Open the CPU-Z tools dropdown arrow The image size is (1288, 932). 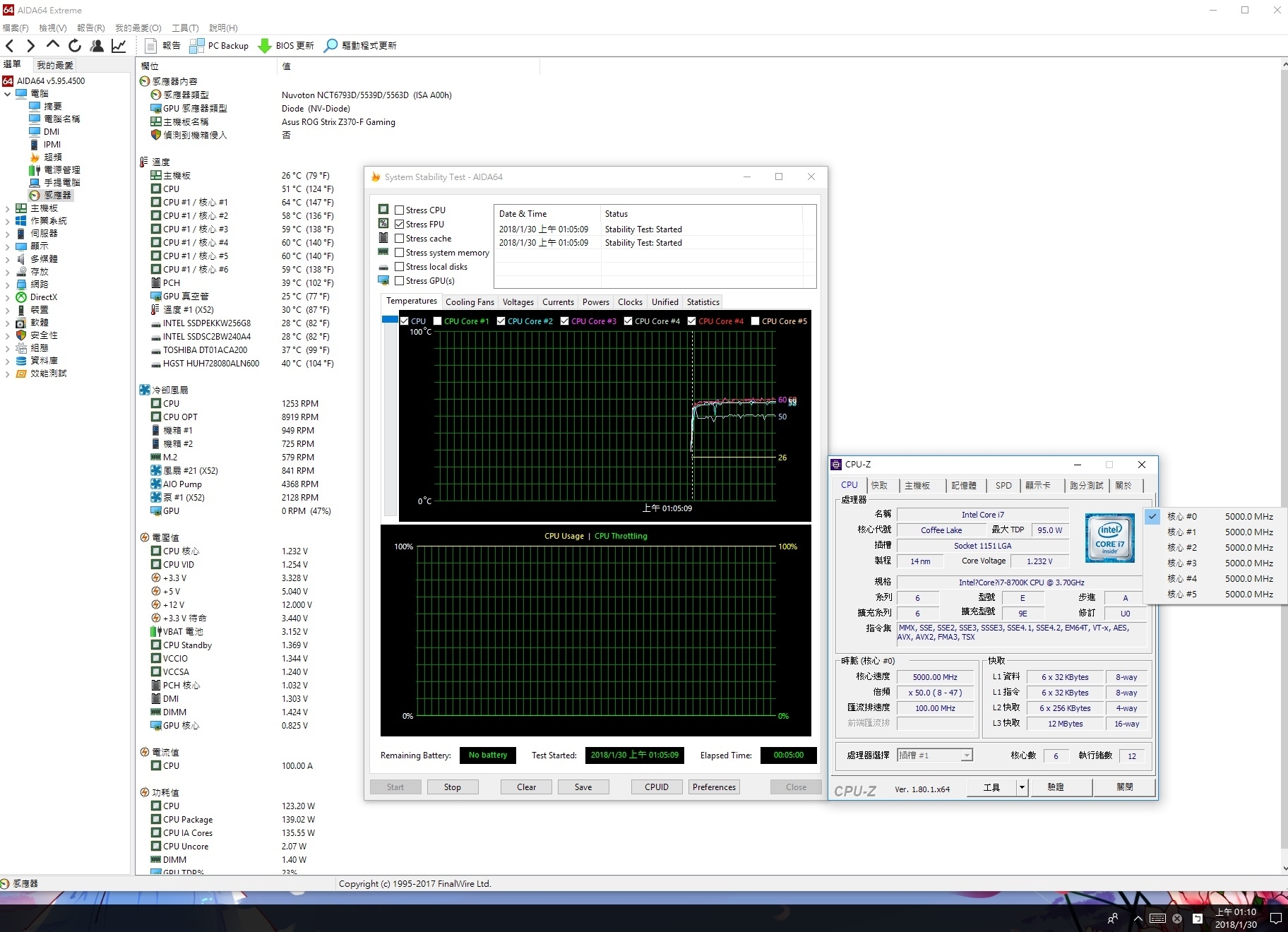(1021, 787)
